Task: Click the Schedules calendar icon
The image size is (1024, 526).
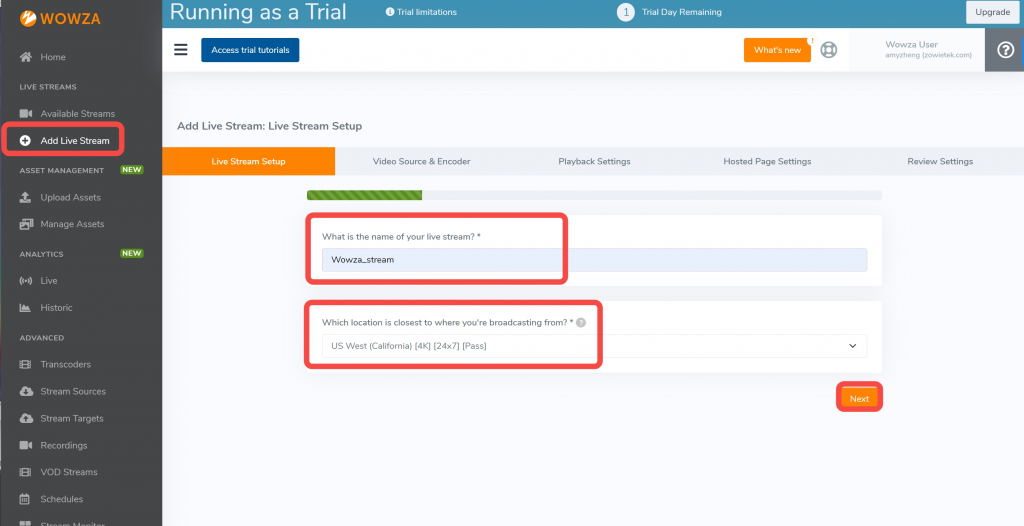Action: (25, 499)
